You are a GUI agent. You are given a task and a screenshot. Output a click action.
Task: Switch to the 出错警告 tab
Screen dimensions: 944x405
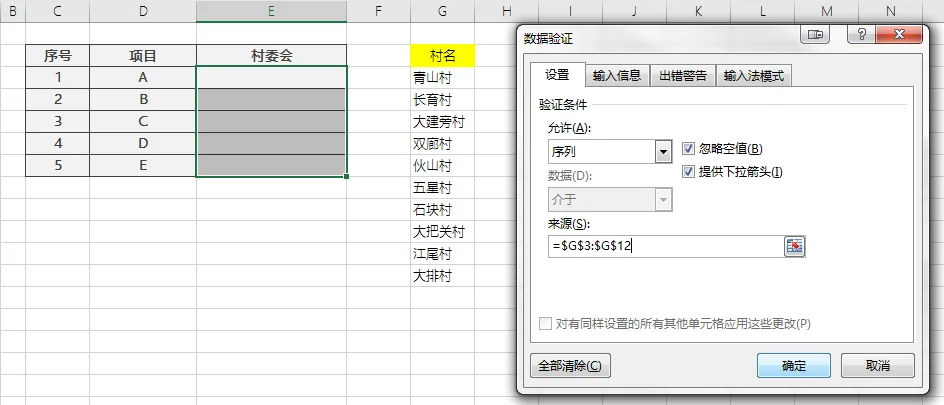point(683,76)
